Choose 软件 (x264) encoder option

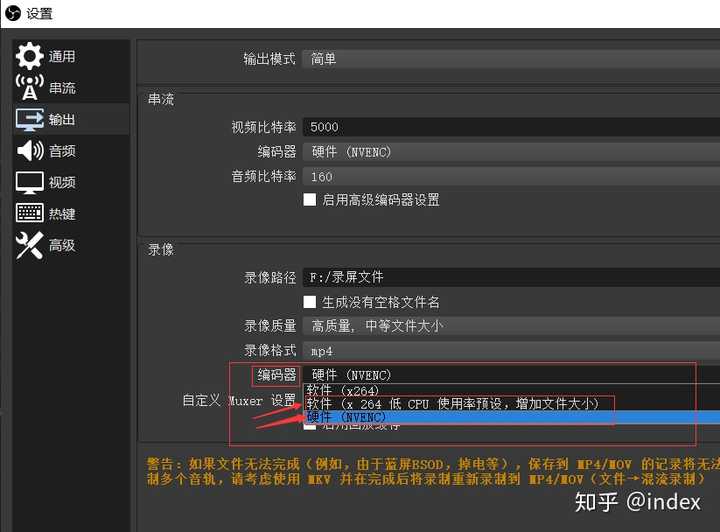(x=511, y=390)
